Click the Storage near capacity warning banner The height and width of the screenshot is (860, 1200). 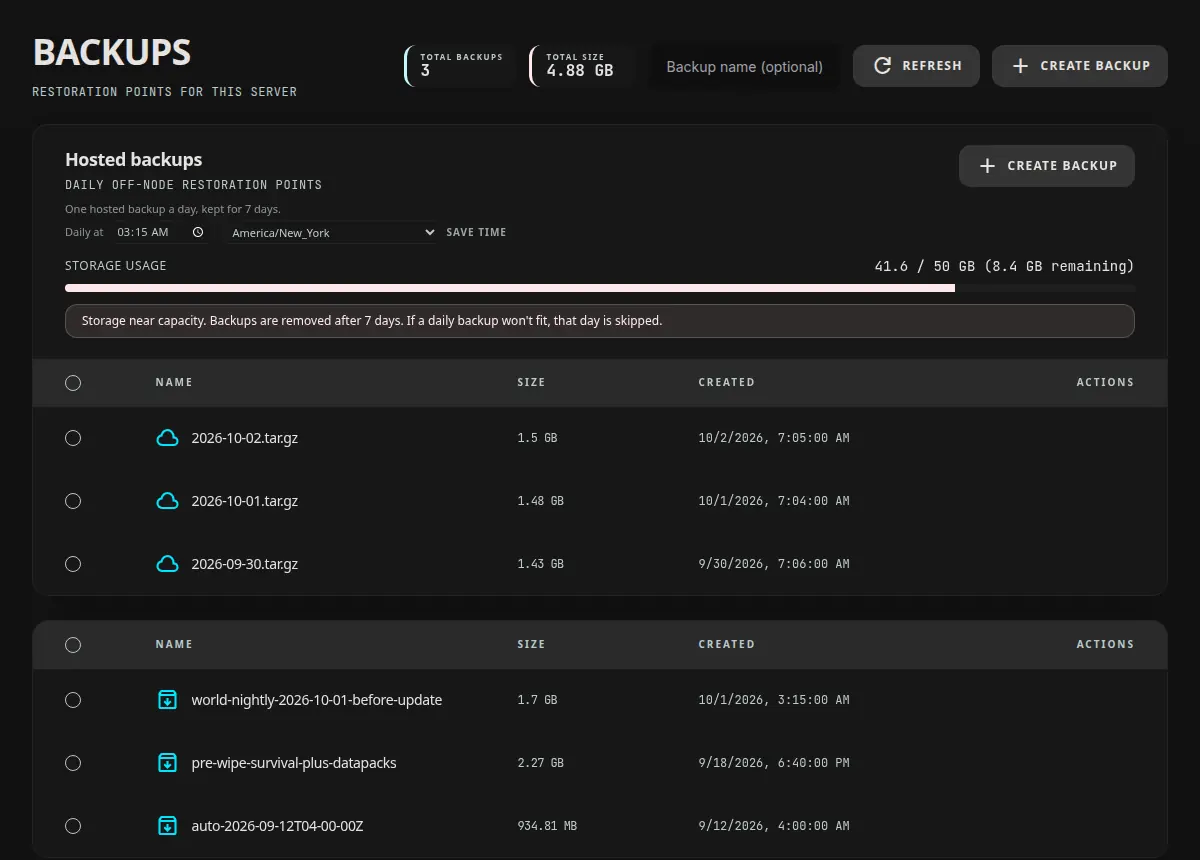(600, 321)
